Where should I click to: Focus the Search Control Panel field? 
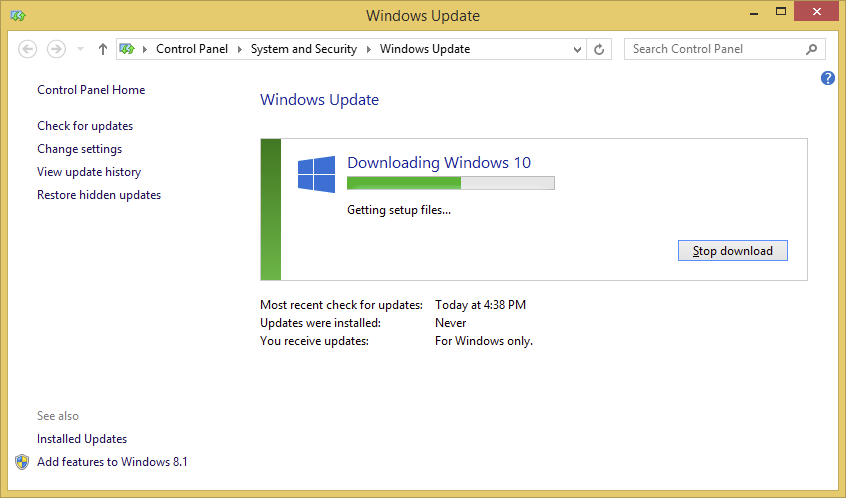725,49
